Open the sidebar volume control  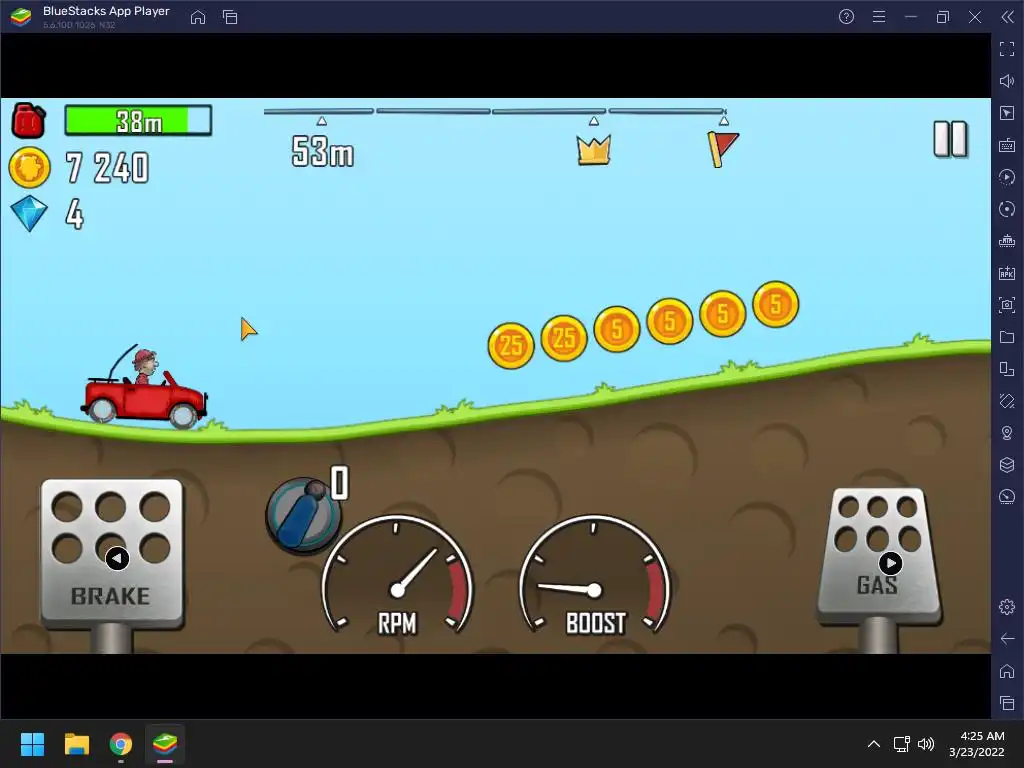(1007, 81)
